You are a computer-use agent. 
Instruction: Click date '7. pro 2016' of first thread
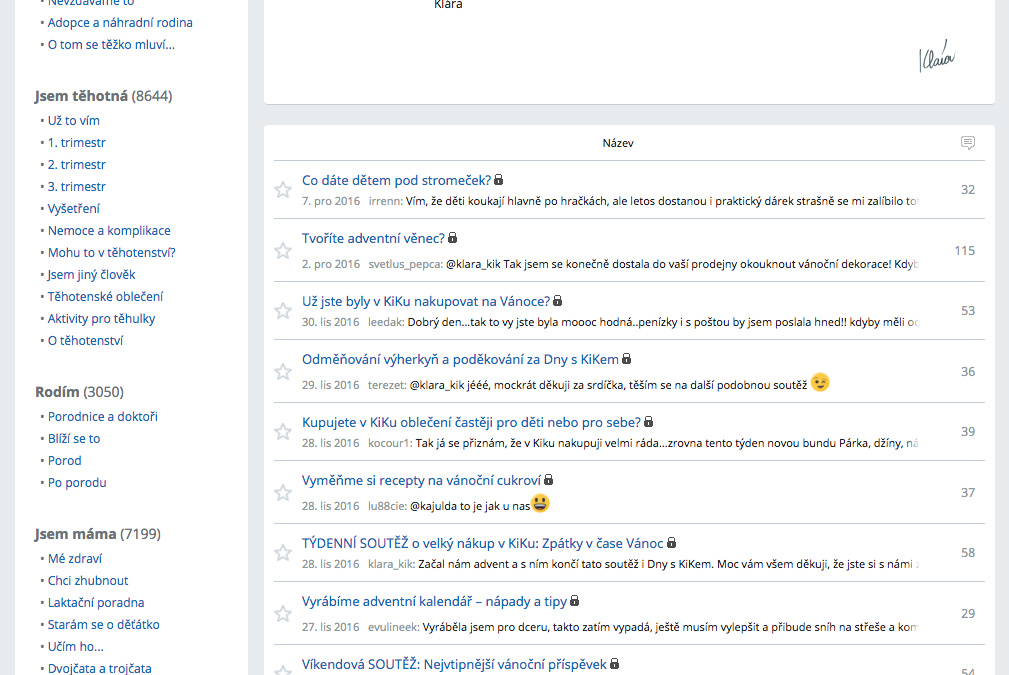(331, 201)
